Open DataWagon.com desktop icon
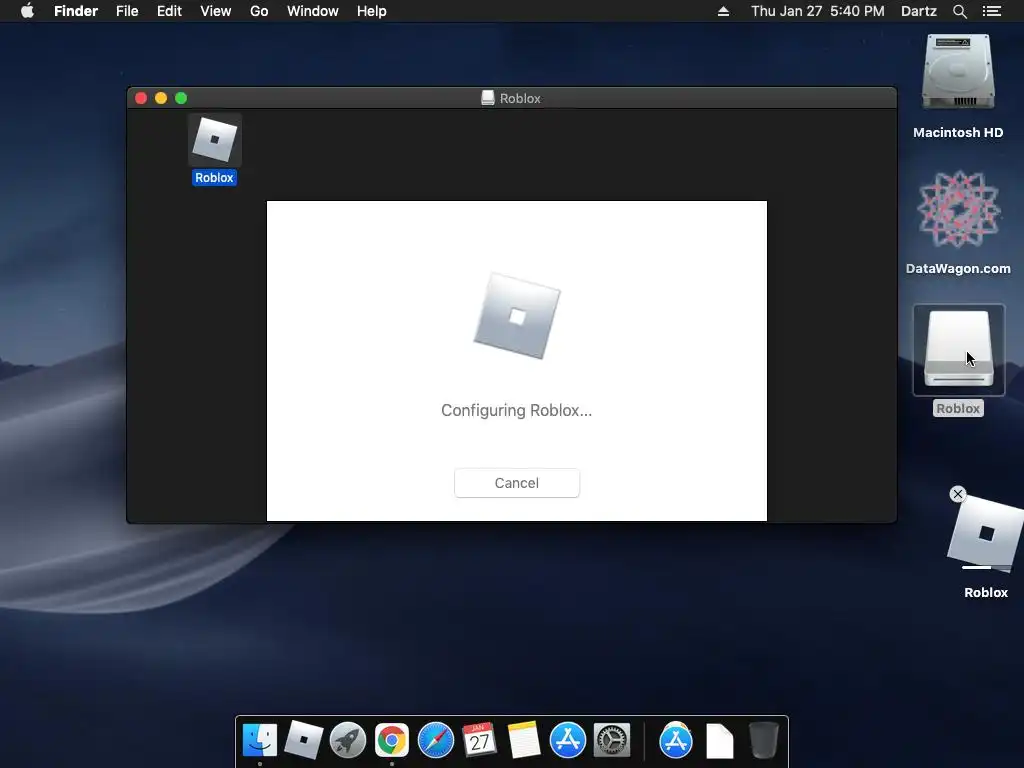This screenshot has height=768, width=1024. (x=958, y=209)
